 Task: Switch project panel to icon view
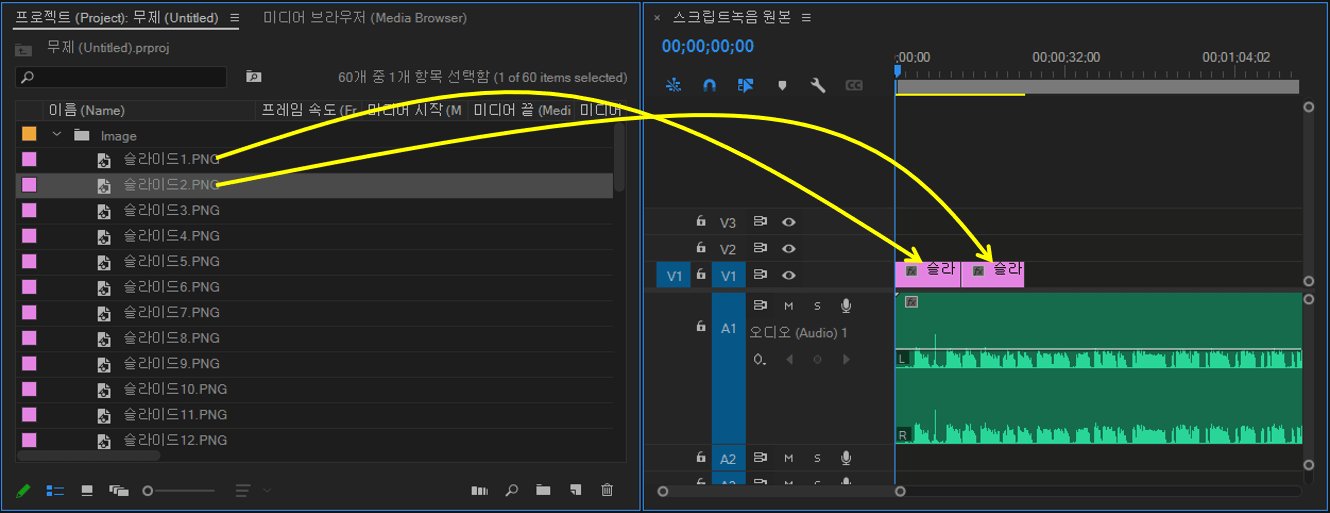pos(88,490)
